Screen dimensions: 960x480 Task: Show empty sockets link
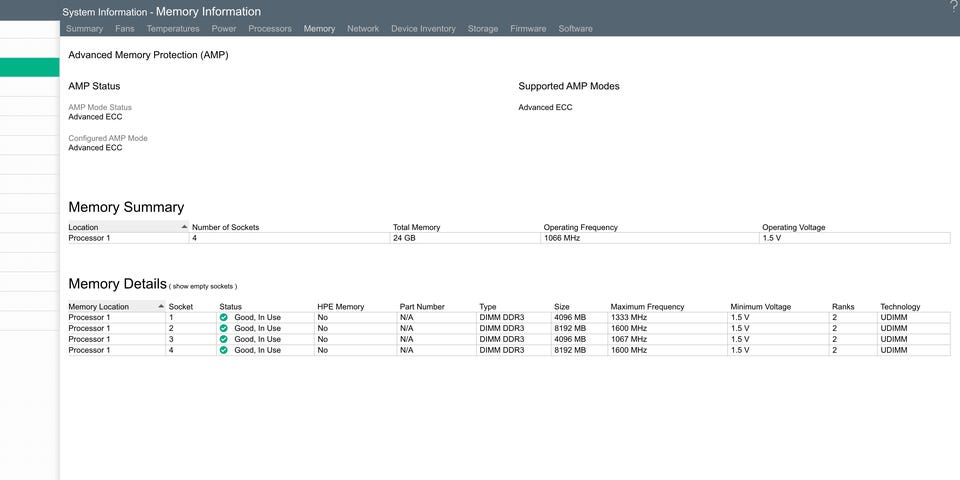coord(203,286)
